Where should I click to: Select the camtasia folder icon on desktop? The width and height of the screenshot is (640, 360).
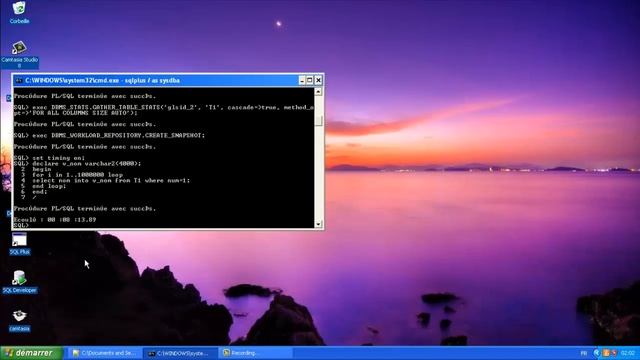[19, 321]
